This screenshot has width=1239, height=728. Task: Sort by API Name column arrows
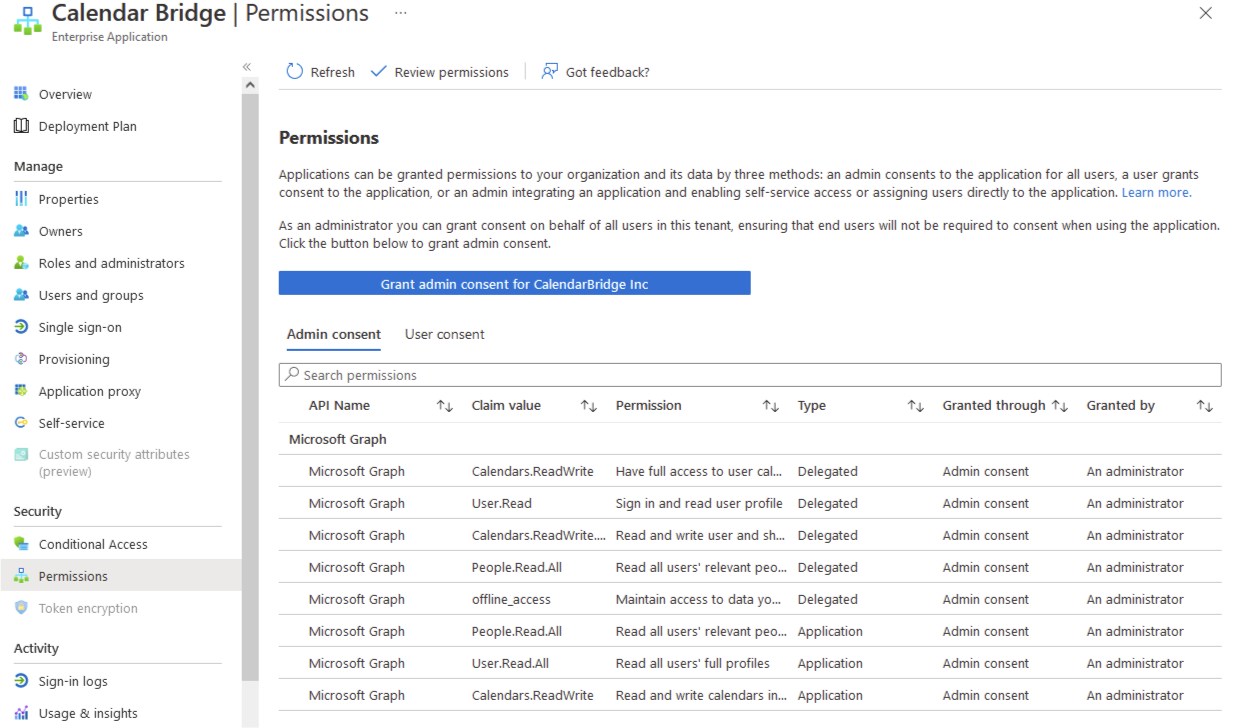point(445,406)
